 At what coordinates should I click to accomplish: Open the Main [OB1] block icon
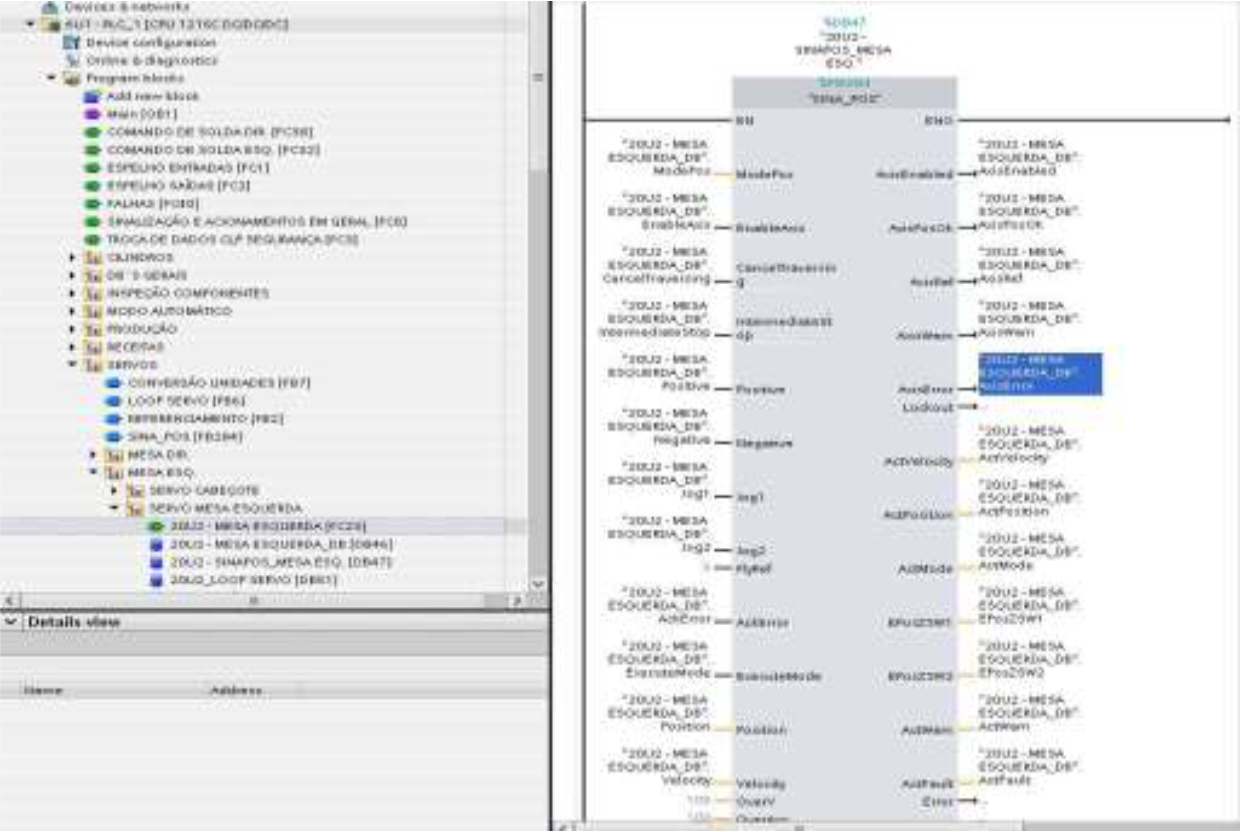(x=92, y=114)
